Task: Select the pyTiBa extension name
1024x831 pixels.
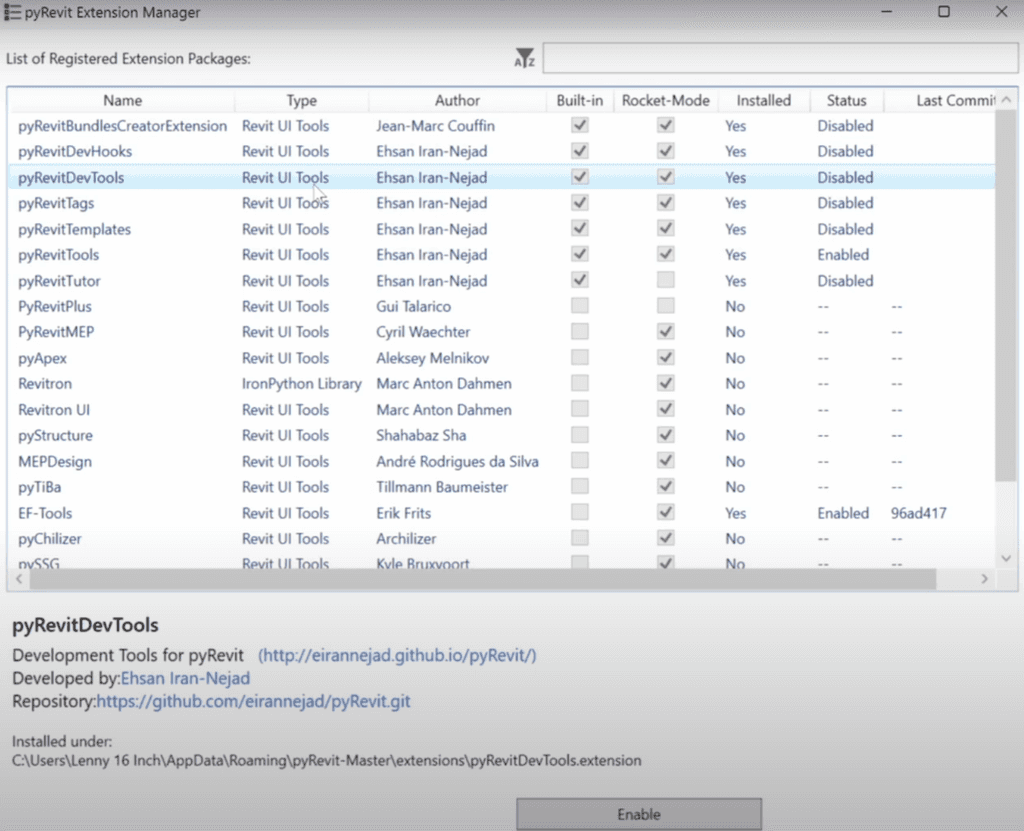Action: point(40,487)
